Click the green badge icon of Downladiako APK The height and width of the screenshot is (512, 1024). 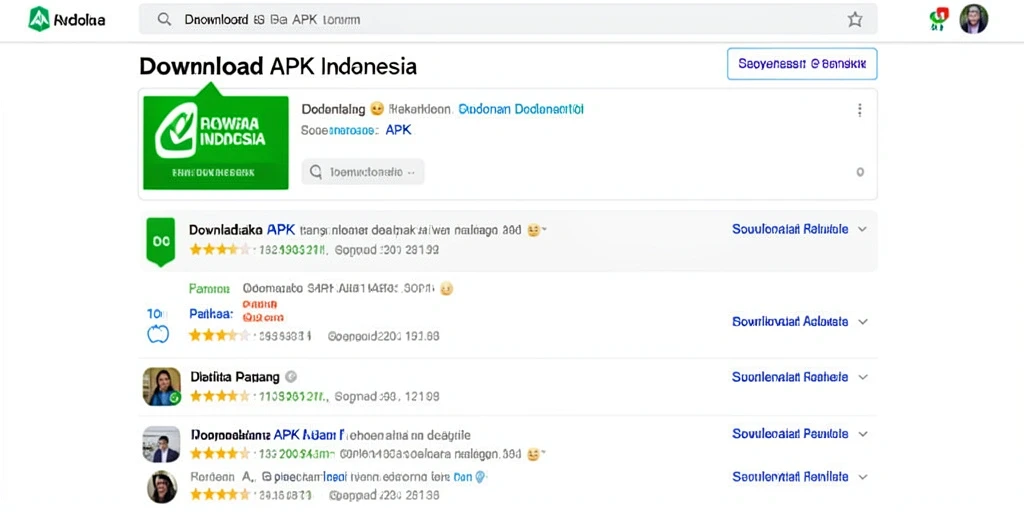click(x=161, y=241)
